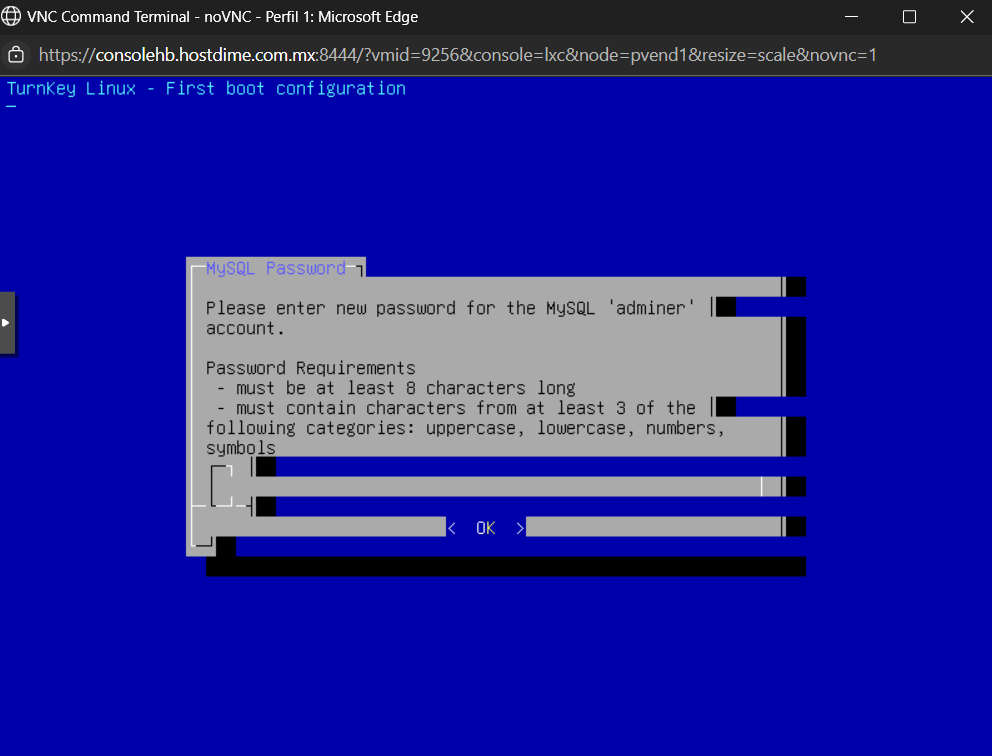Click the left angle bracket beside OK
The height and width of the screenshot is (756, 992).
point(452,528)
